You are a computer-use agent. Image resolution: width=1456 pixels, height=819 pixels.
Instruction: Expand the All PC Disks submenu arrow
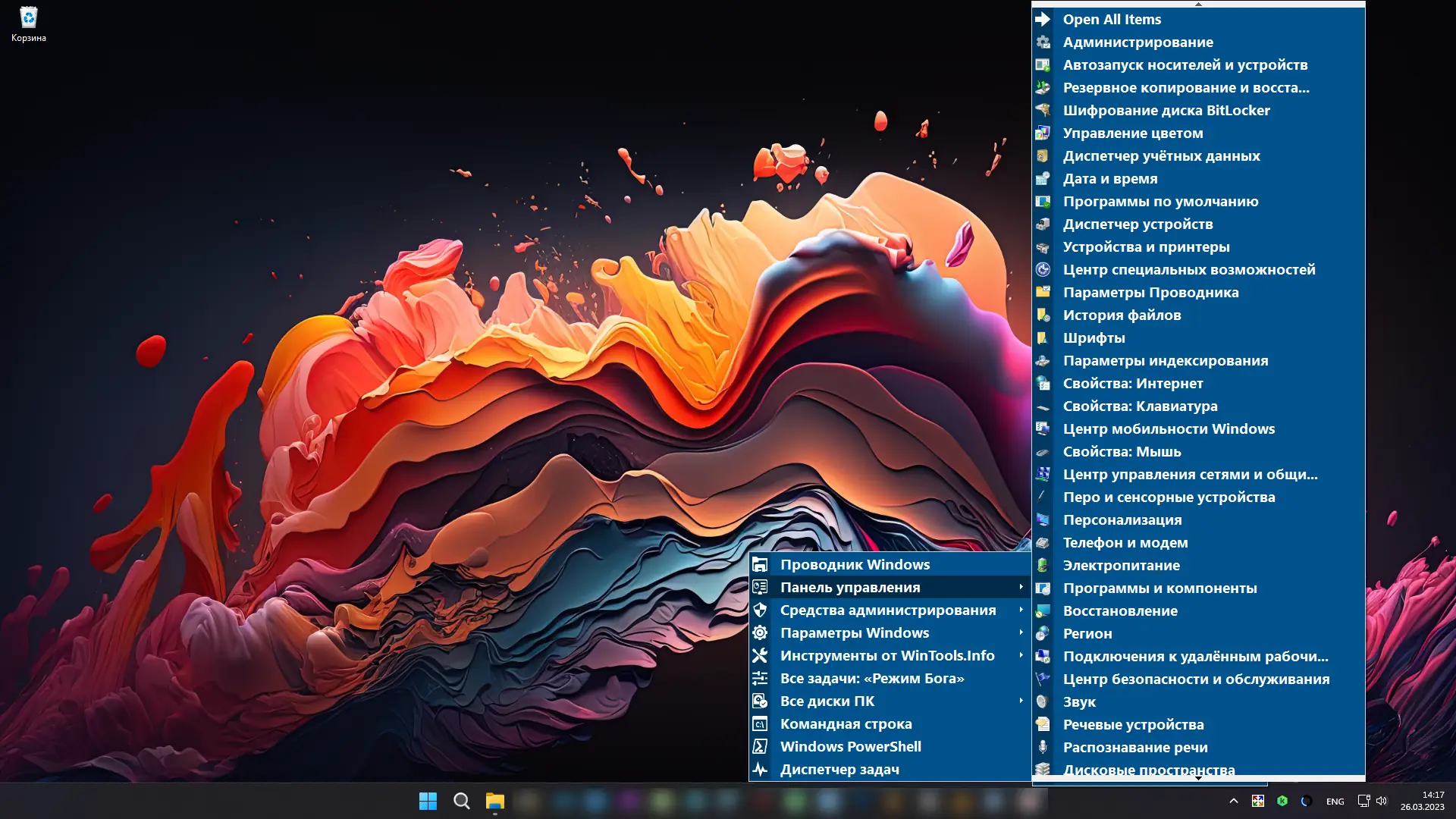tap(1021, 701)
